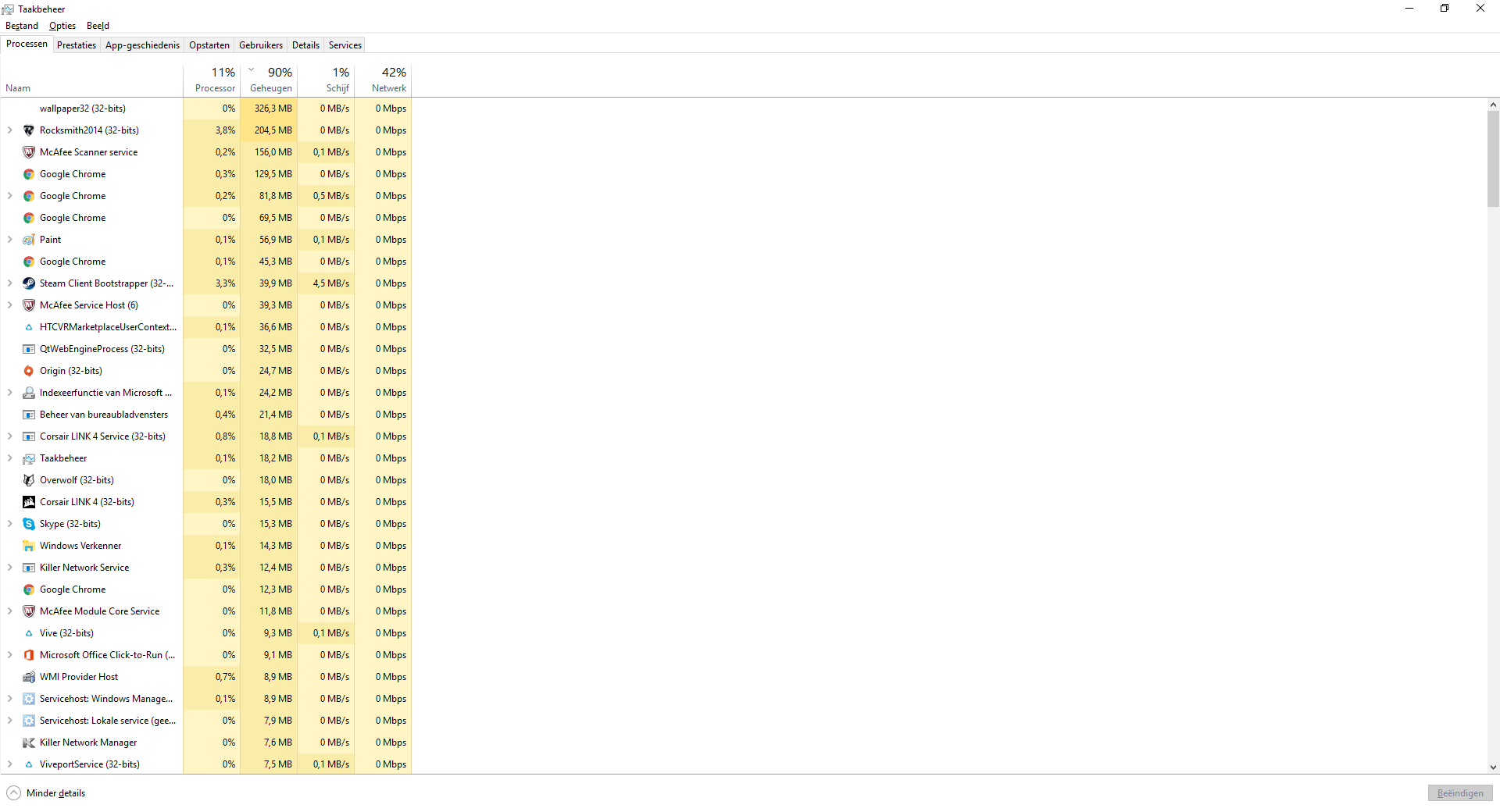Click the Indexeerfunctie van Microsoft icon
The height and width of the screenshot is (812, 1500).
29,393
